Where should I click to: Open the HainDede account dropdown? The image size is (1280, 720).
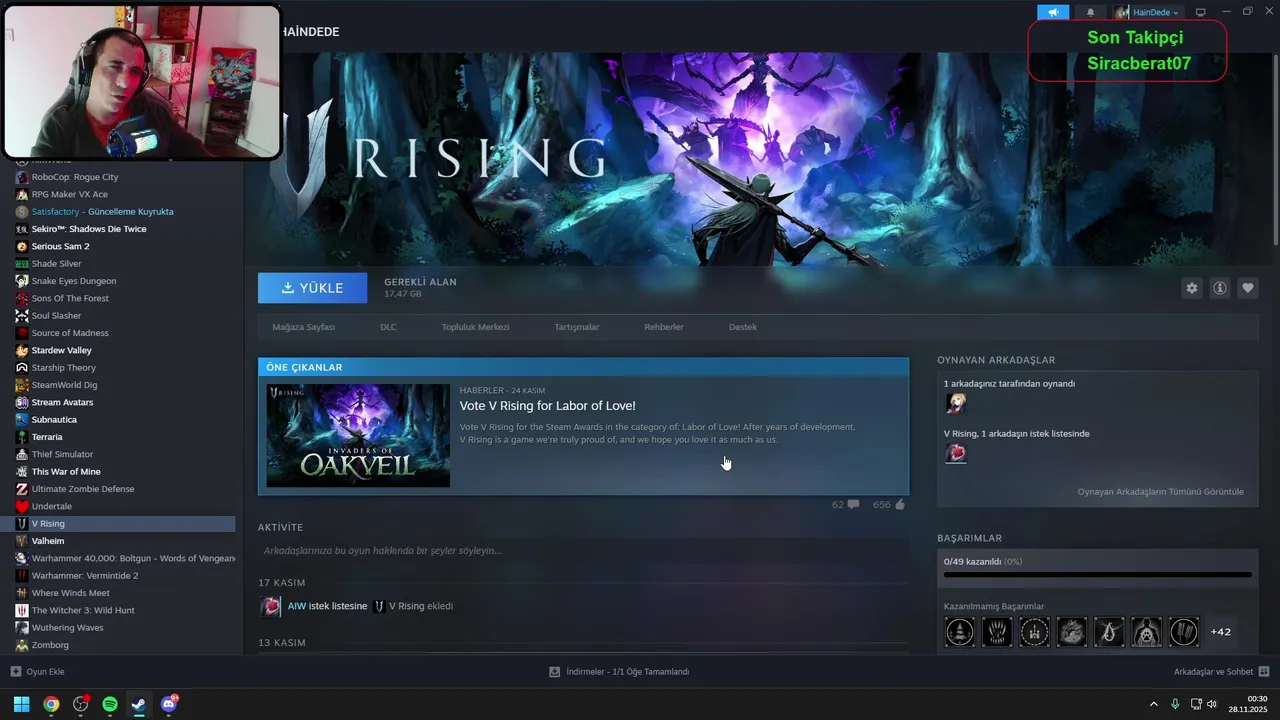1148,12
